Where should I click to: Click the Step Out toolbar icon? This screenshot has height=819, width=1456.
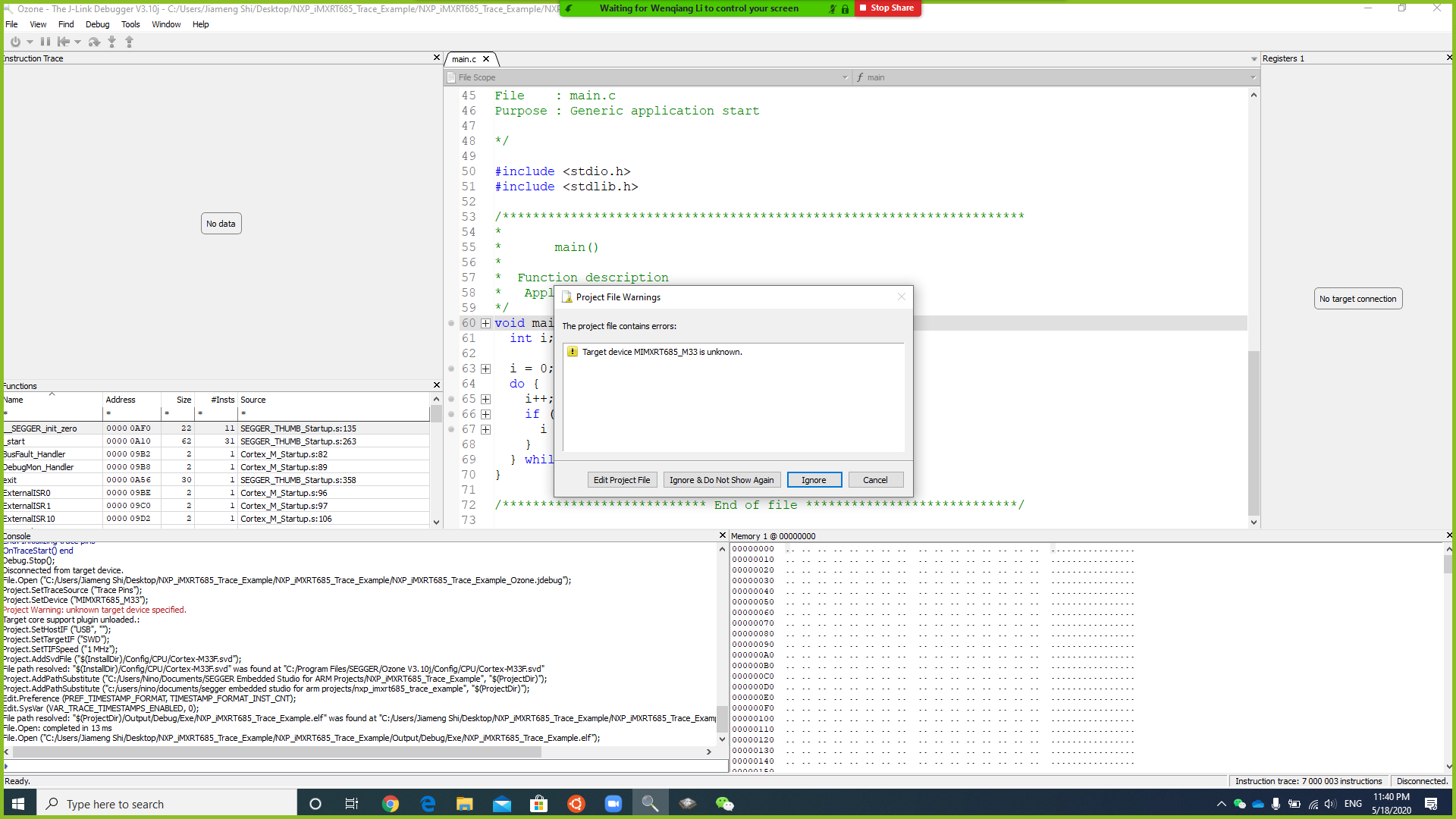(129, 42)
